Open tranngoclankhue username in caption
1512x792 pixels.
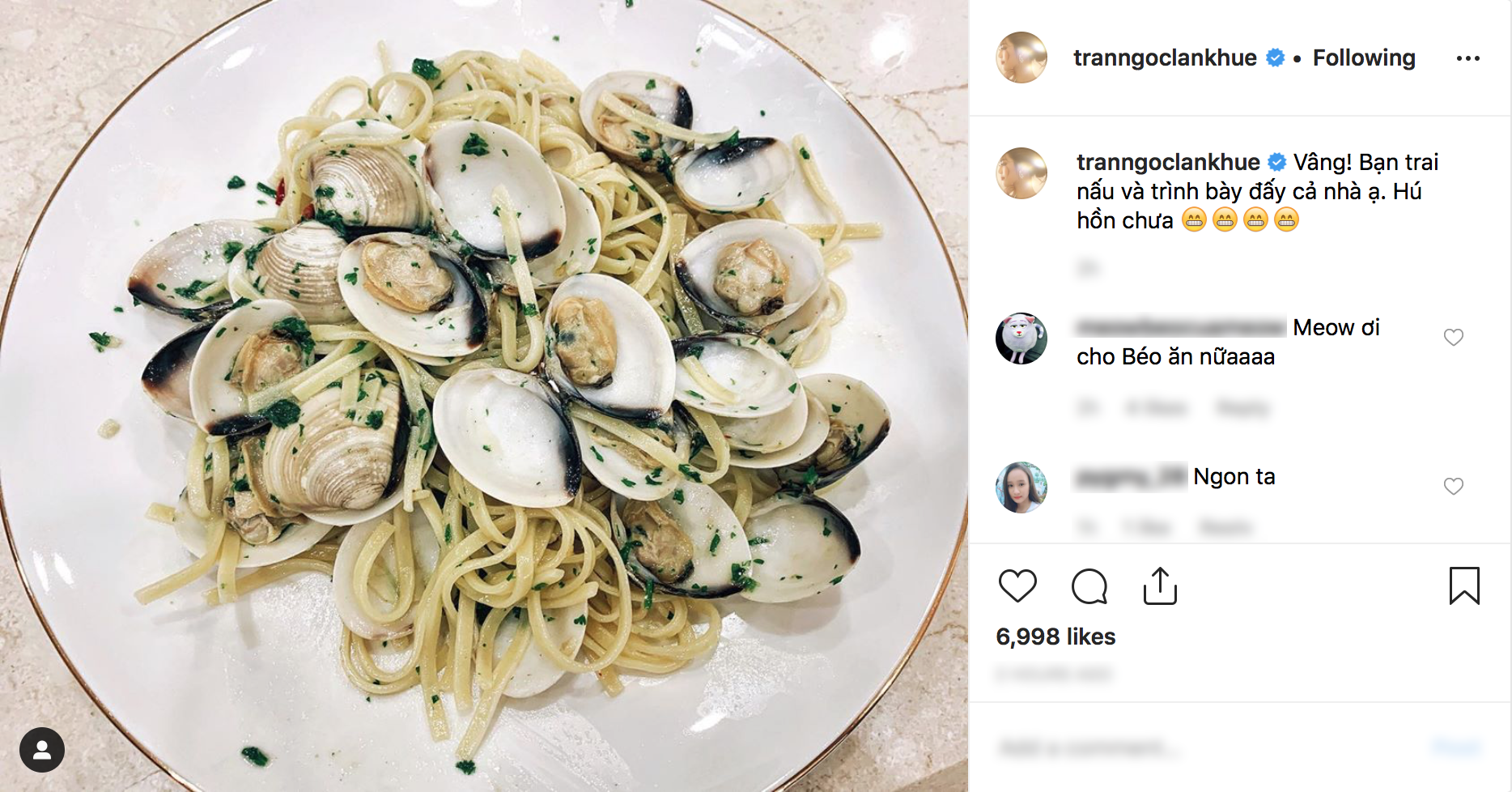tap(1168, 162)
